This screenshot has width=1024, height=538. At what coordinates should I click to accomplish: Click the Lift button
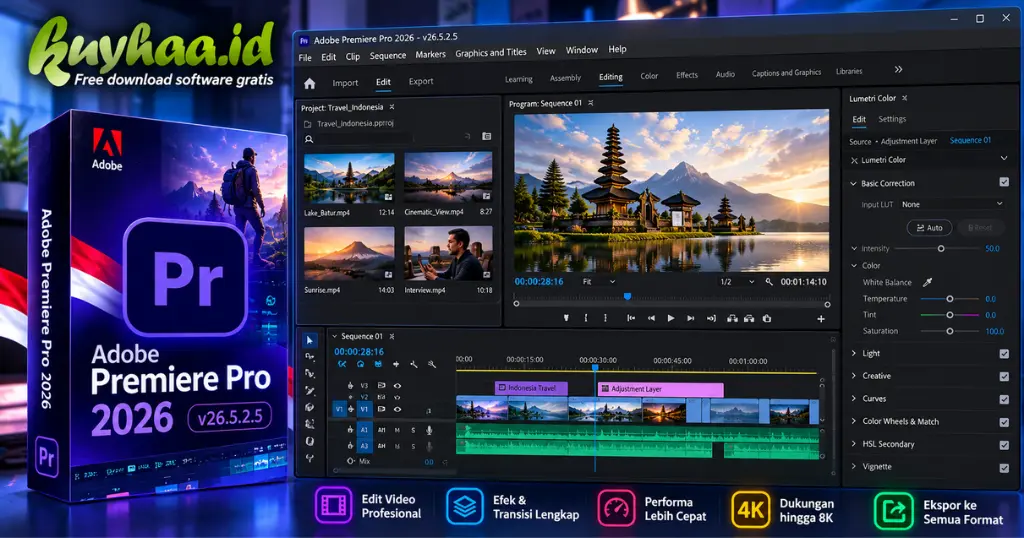click(x=732, y=318)
